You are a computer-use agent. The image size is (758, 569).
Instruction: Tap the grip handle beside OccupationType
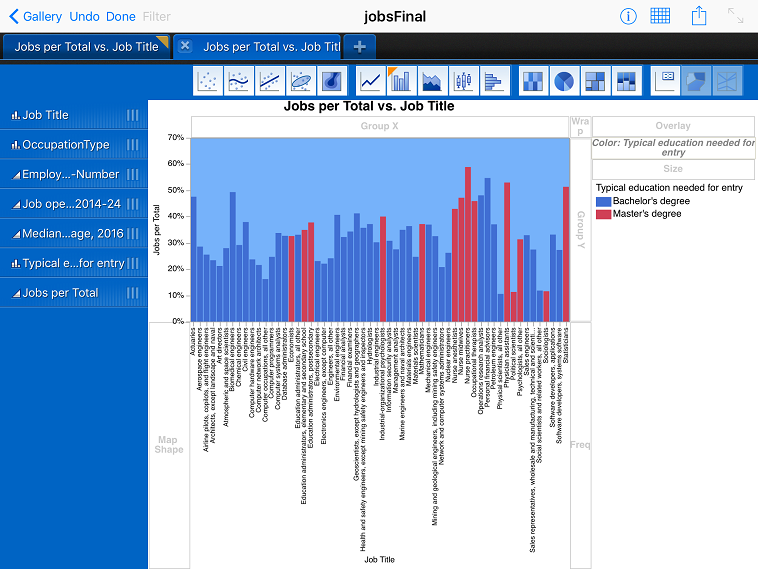click(132, 145)
